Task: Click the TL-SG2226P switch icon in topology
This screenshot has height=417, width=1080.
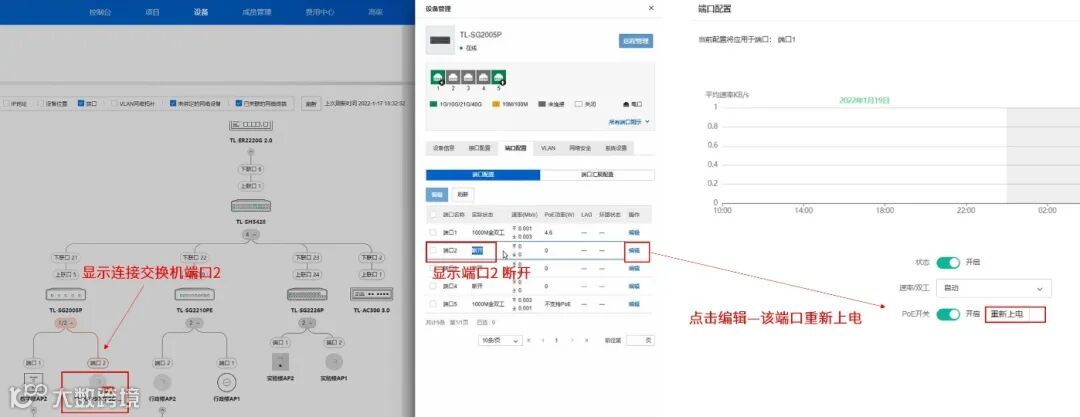Action: [x=307, y=294]
